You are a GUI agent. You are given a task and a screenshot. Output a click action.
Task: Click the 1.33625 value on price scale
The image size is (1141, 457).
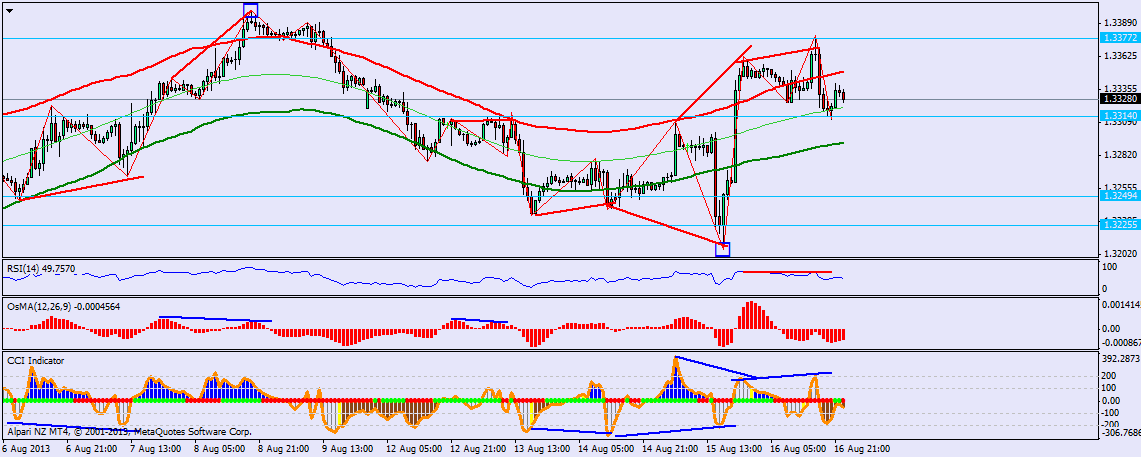[1121, 55]
